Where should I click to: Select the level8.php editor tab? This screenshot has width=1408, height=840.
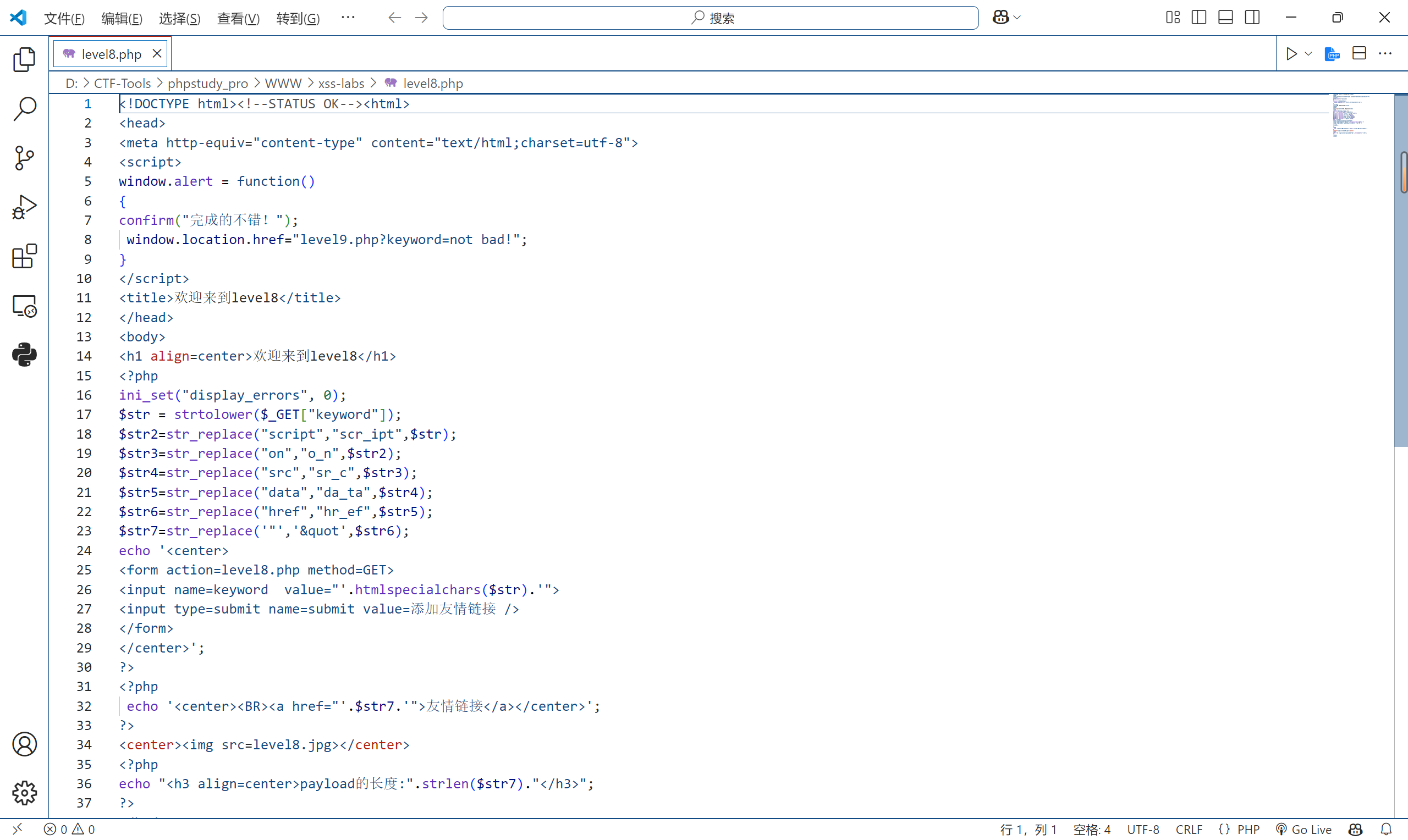tap(111, 54)
